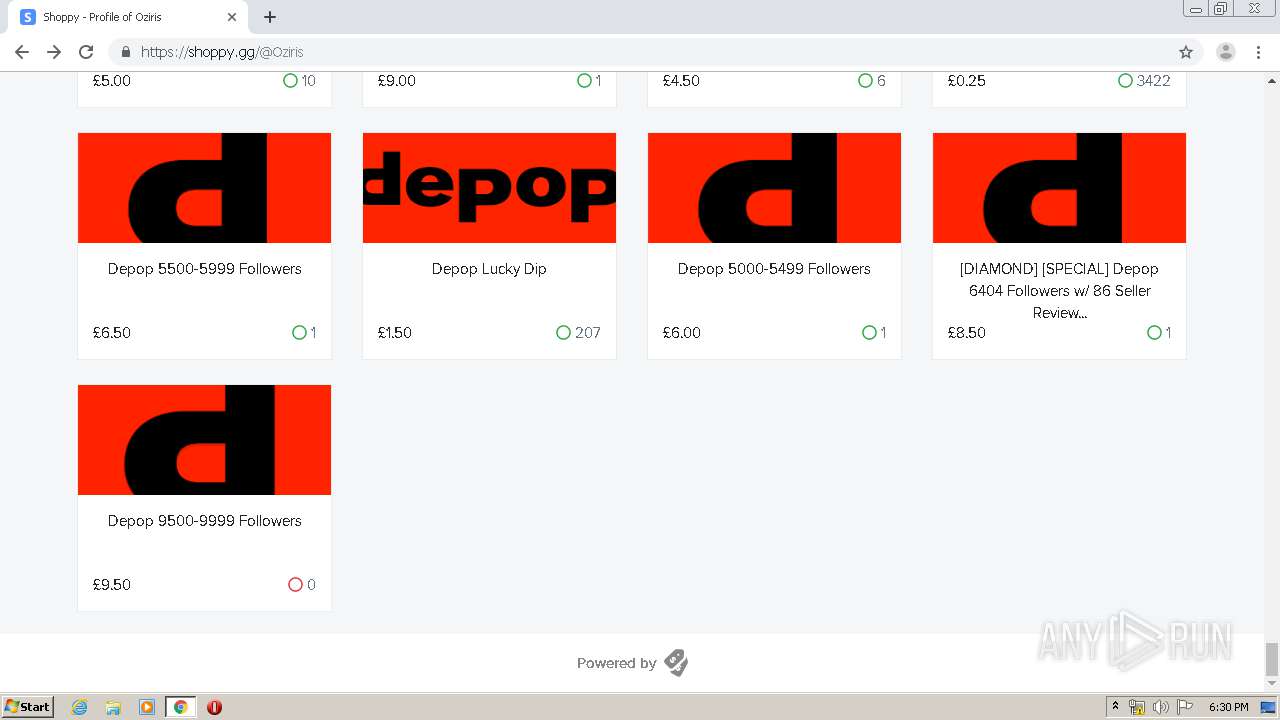This screenshot has height=720, width=1280.
Task: Click the £1.50 price label
Action: pos(395,333)
